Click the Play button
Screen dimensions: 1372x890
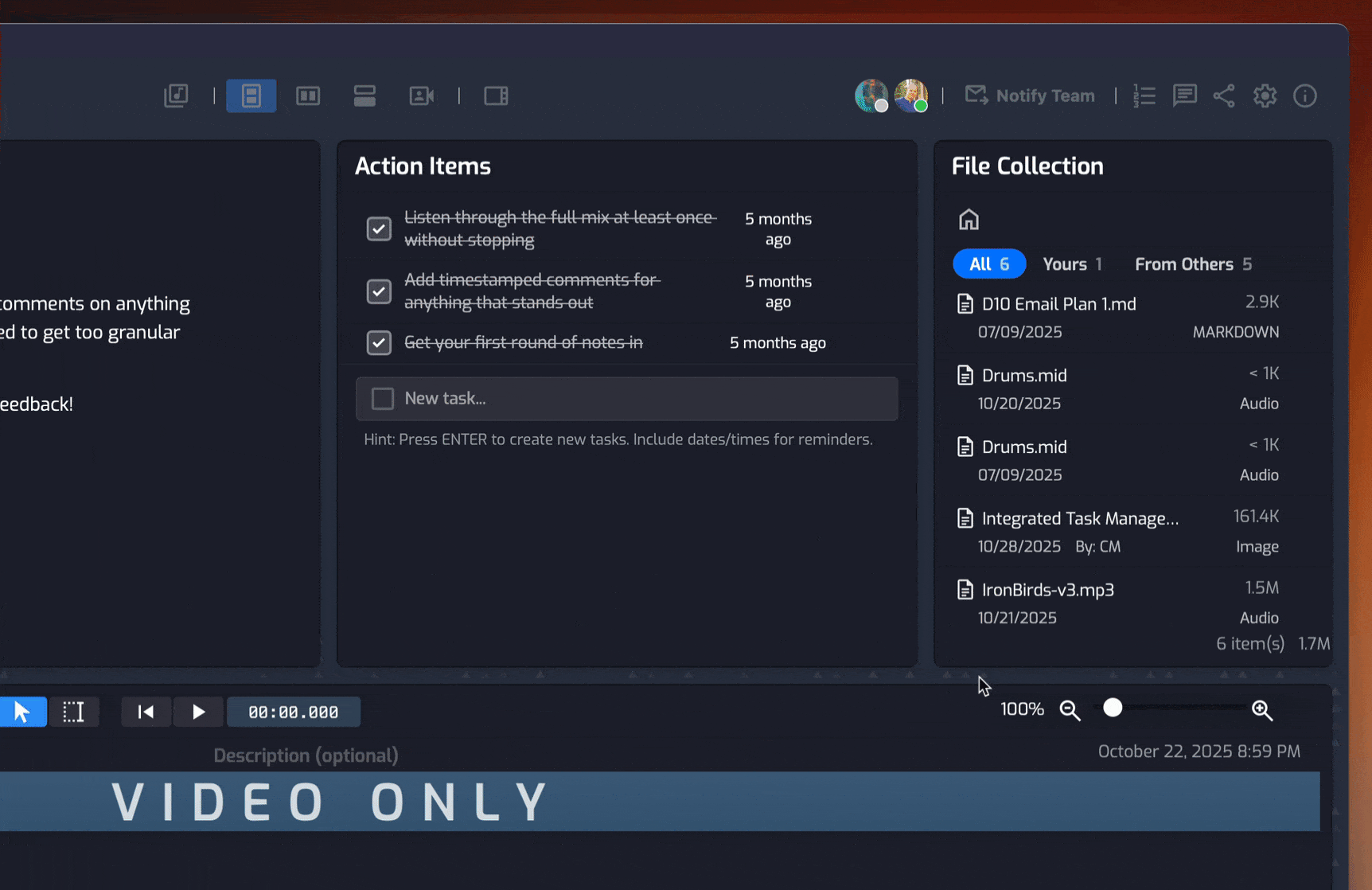click(198, 712)
